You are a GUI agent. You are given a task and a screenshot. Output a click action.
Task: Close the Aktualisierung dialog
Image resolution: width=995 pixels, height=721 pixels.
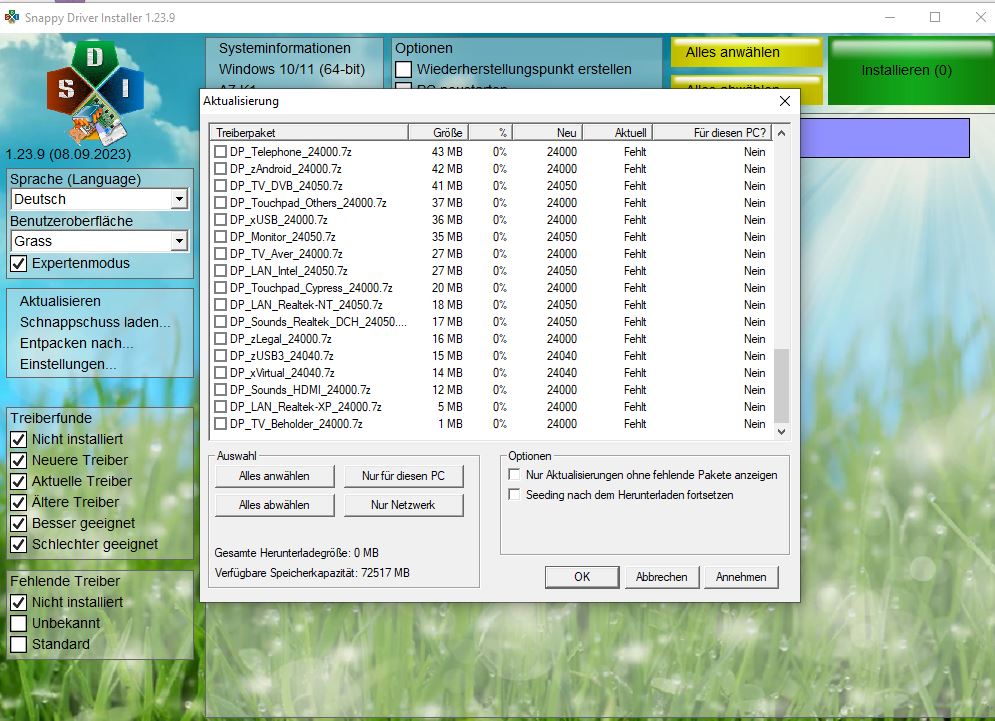pyautogui.click(x=785, y=101)
